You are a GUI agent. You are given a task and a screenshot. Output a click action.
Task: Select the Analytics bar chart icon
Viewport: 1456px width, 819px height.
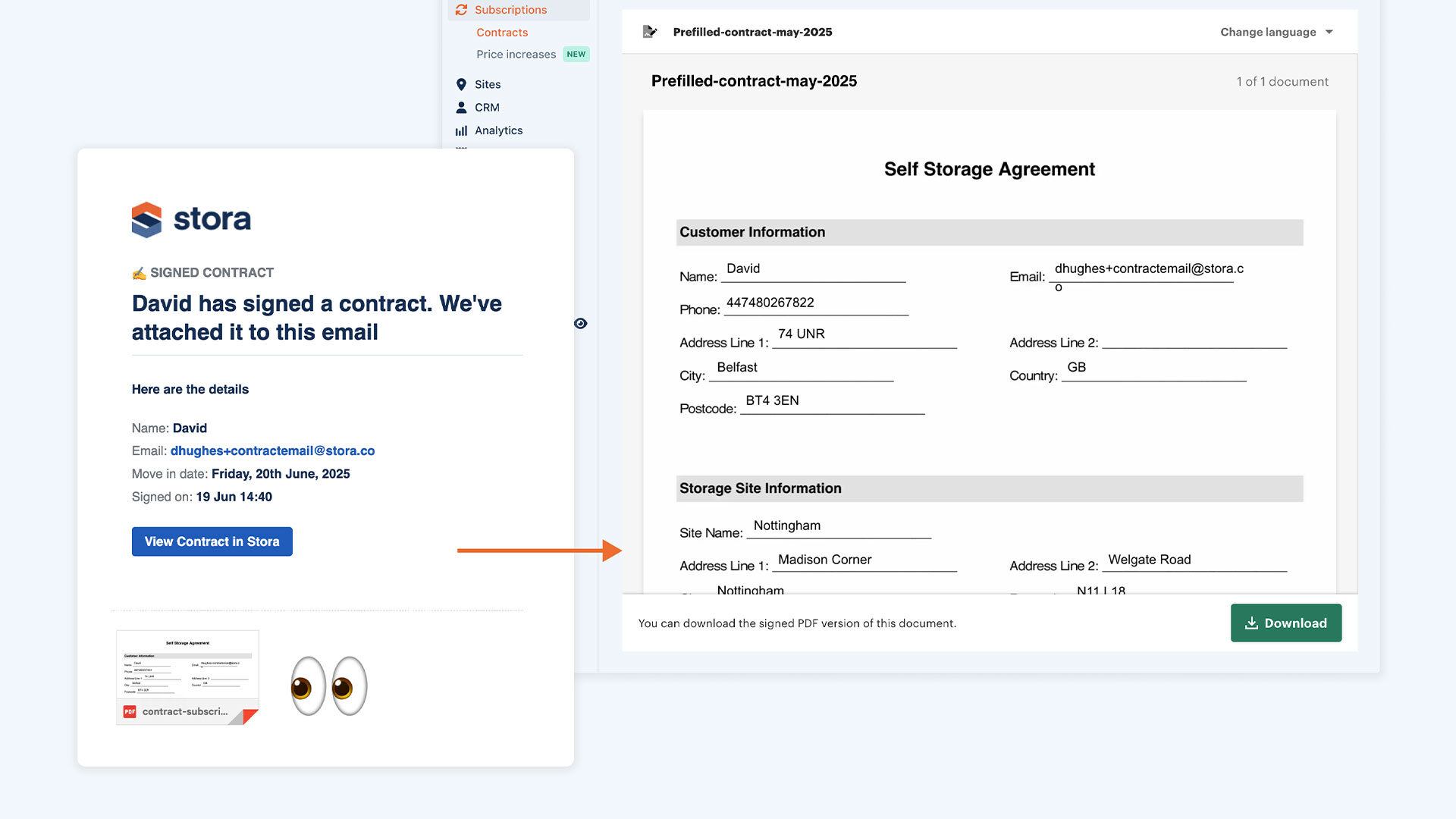462,130
